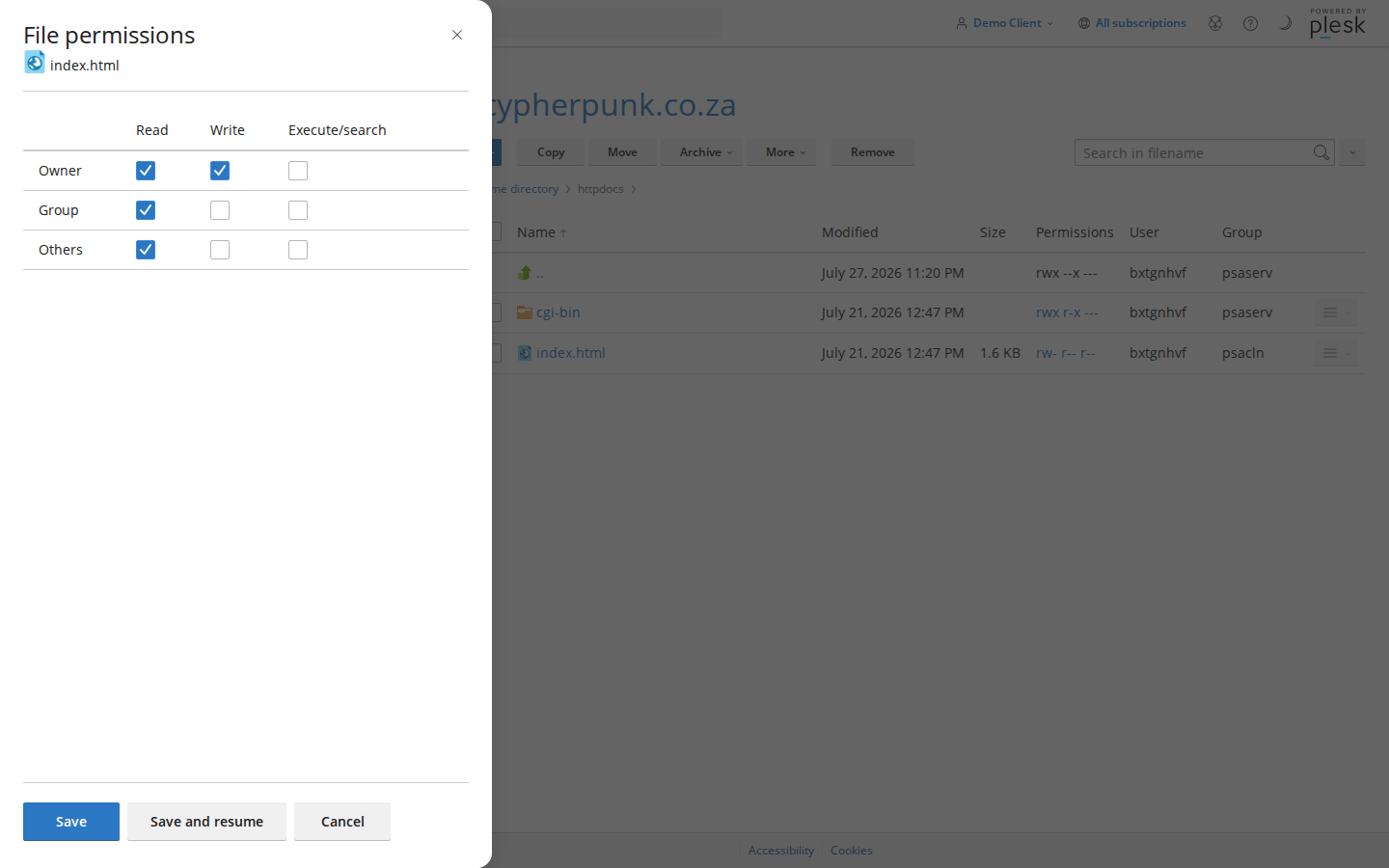Open cgi-bin row actions menu
The width and height of the screenshot is (1389, 868).
1336,312
